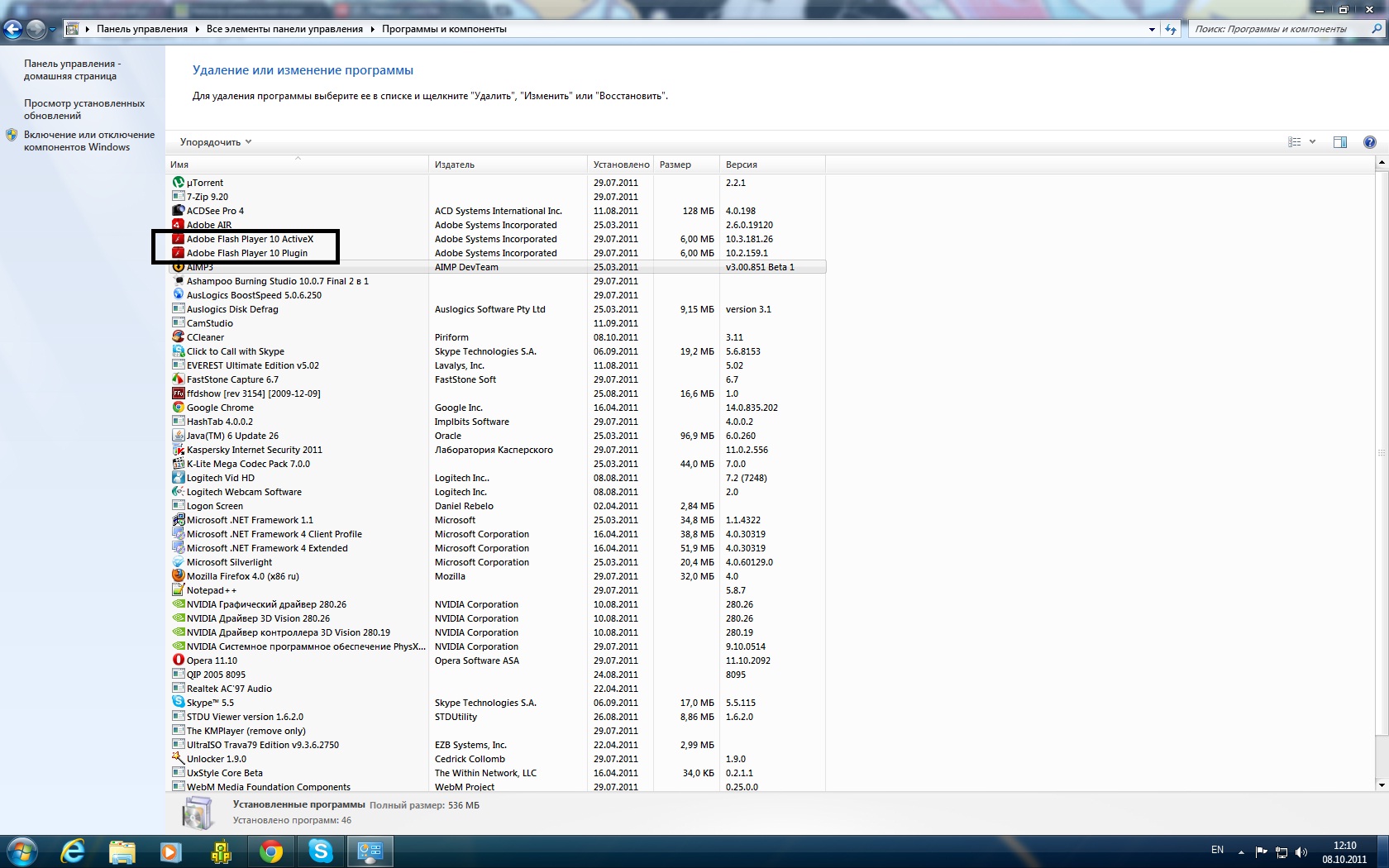The image size is (1389, 868).
Task: Click the scrollbar up arrow
Action: tap(1381, 164)
